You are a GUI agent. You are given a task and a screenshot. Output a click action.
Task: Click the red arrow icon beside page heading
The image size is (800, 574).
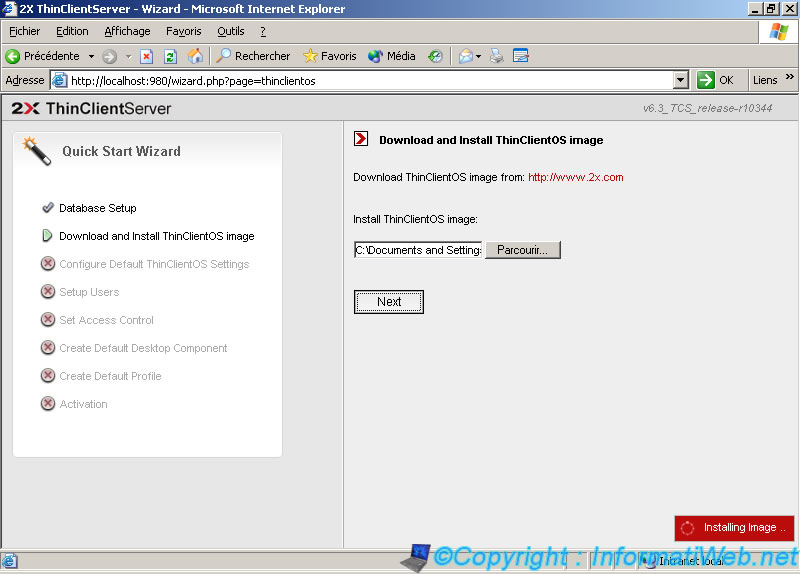[x=361, y=139]
